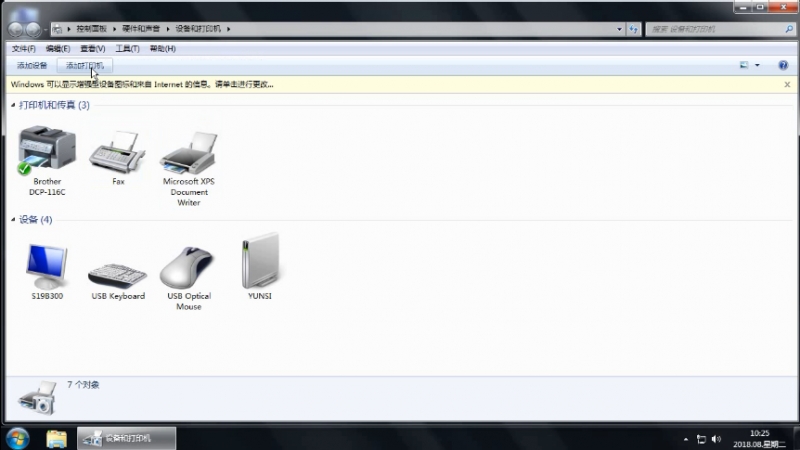This screenshot has height=450, width=800.
Task: Show hidden system tray icons
Action: 686,439
